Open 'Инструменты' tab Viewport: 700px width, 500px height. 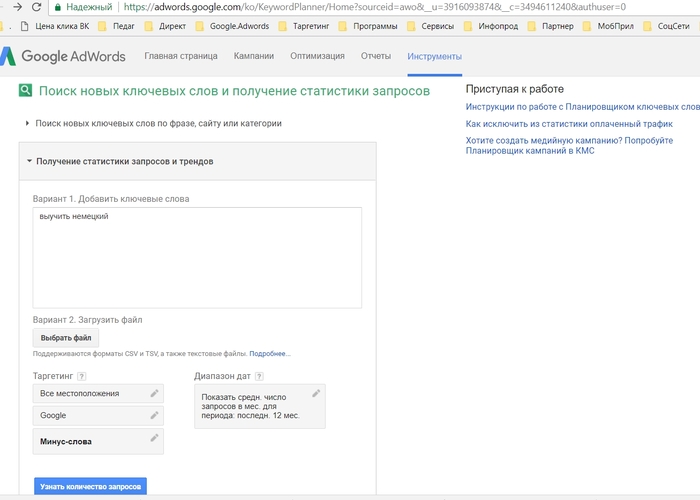pyautogui.click(x=434, y=57)
